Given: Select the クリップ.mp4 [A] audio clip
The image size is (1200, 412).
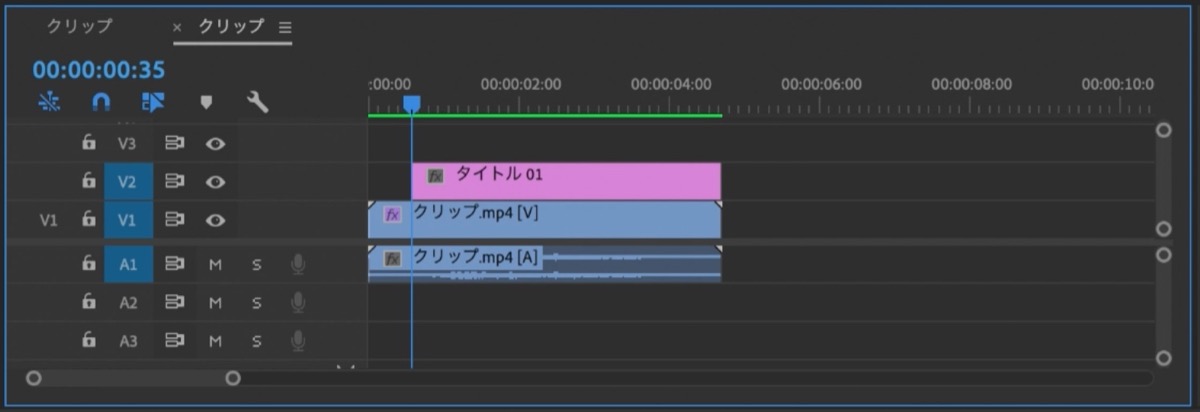Looking at the screenshot, I should point(544,263).
